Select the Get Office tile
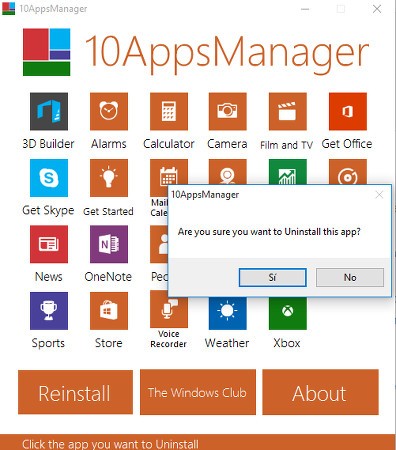The height and width of the screenshot is (450, 396). coord(348,111)
